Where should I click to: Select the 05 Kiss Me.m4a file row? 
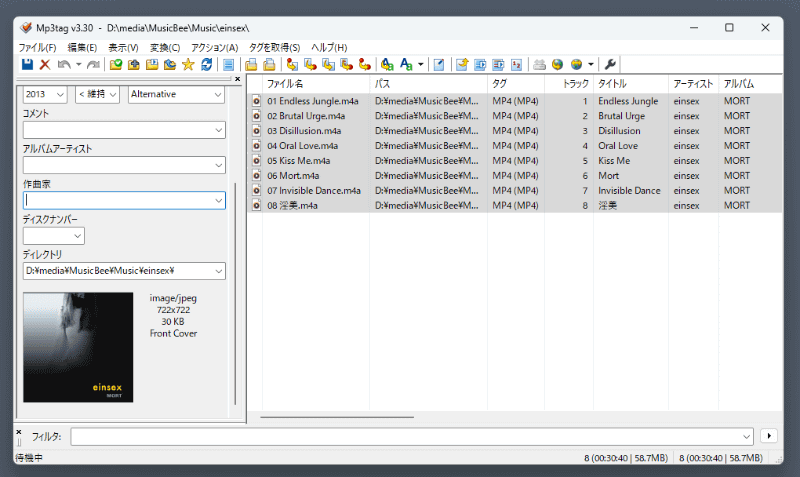coord(515,161)
